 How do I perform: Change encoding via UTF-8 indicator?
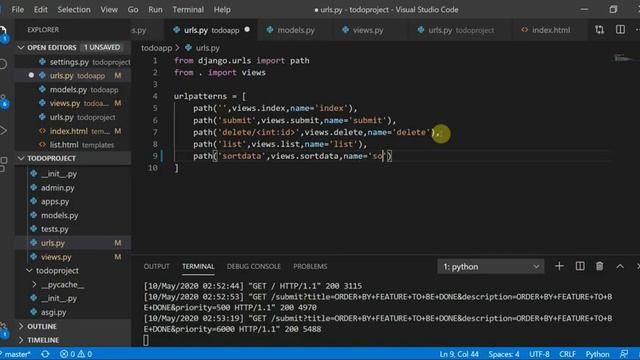tap(539, 354)
